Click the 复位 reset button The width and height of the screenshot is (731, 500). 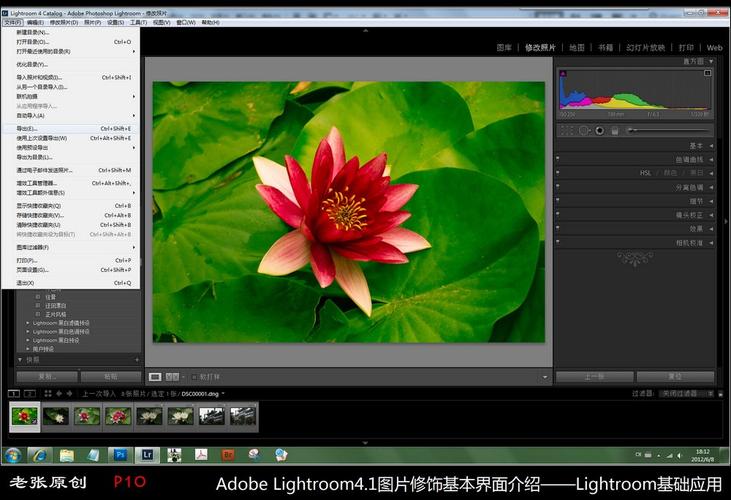675,377
